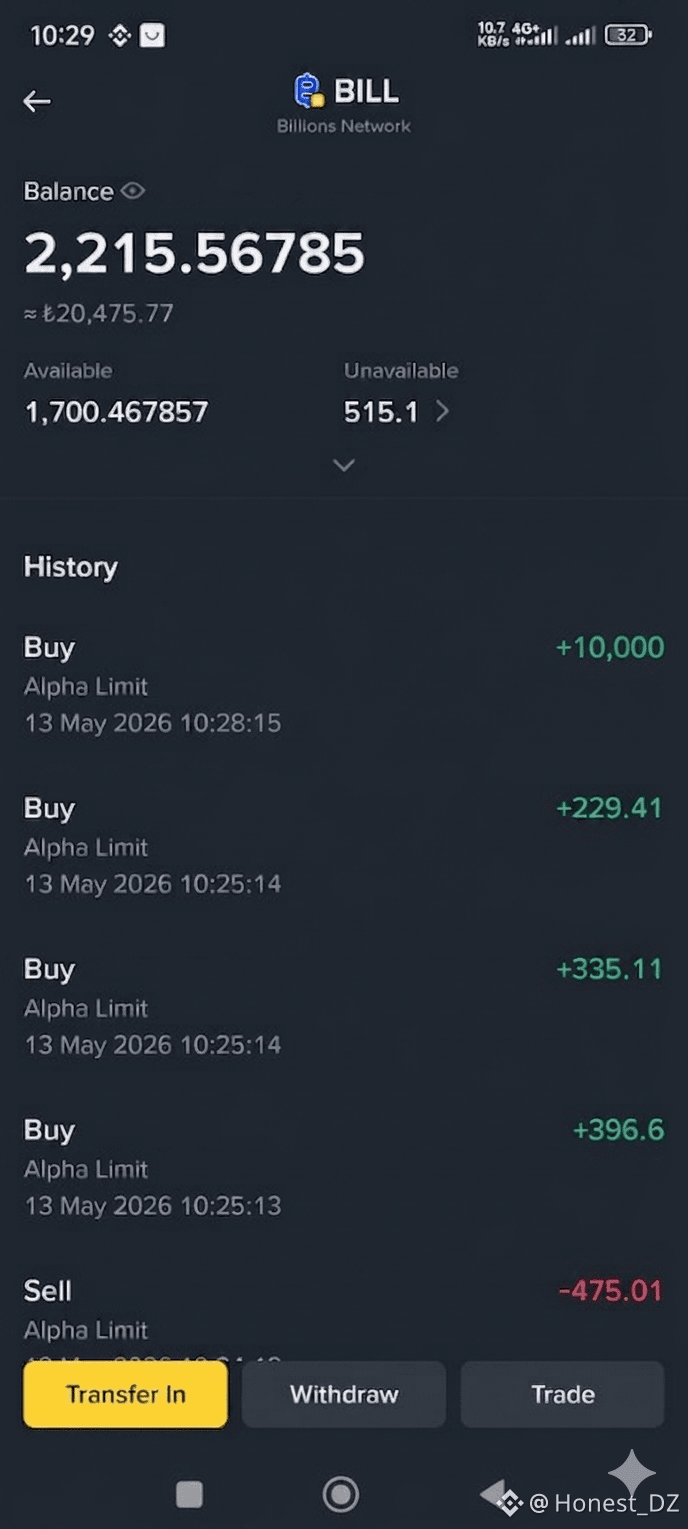Tap the battery indicator icon

(x=628, y=35)
